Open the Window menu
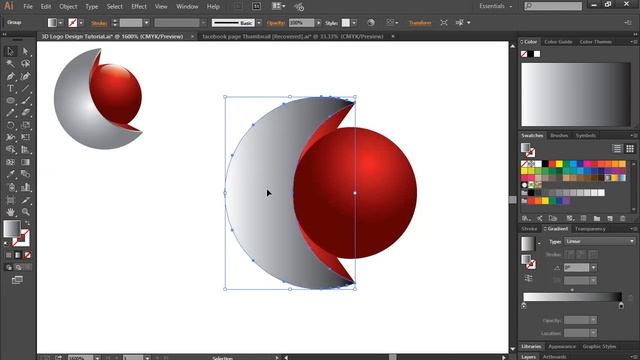The width and height of the screenshot is (640, 360). coord(187,7)
